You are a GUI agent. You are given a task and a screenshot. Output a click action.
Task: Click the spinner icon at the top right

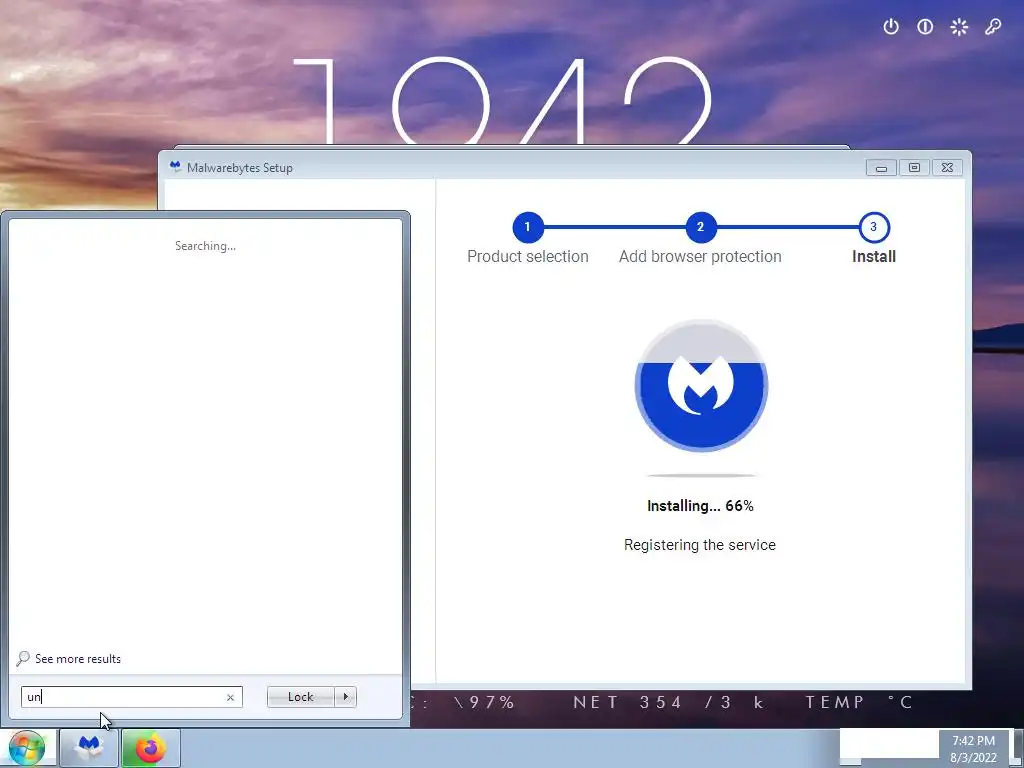(x=959, y=27)
